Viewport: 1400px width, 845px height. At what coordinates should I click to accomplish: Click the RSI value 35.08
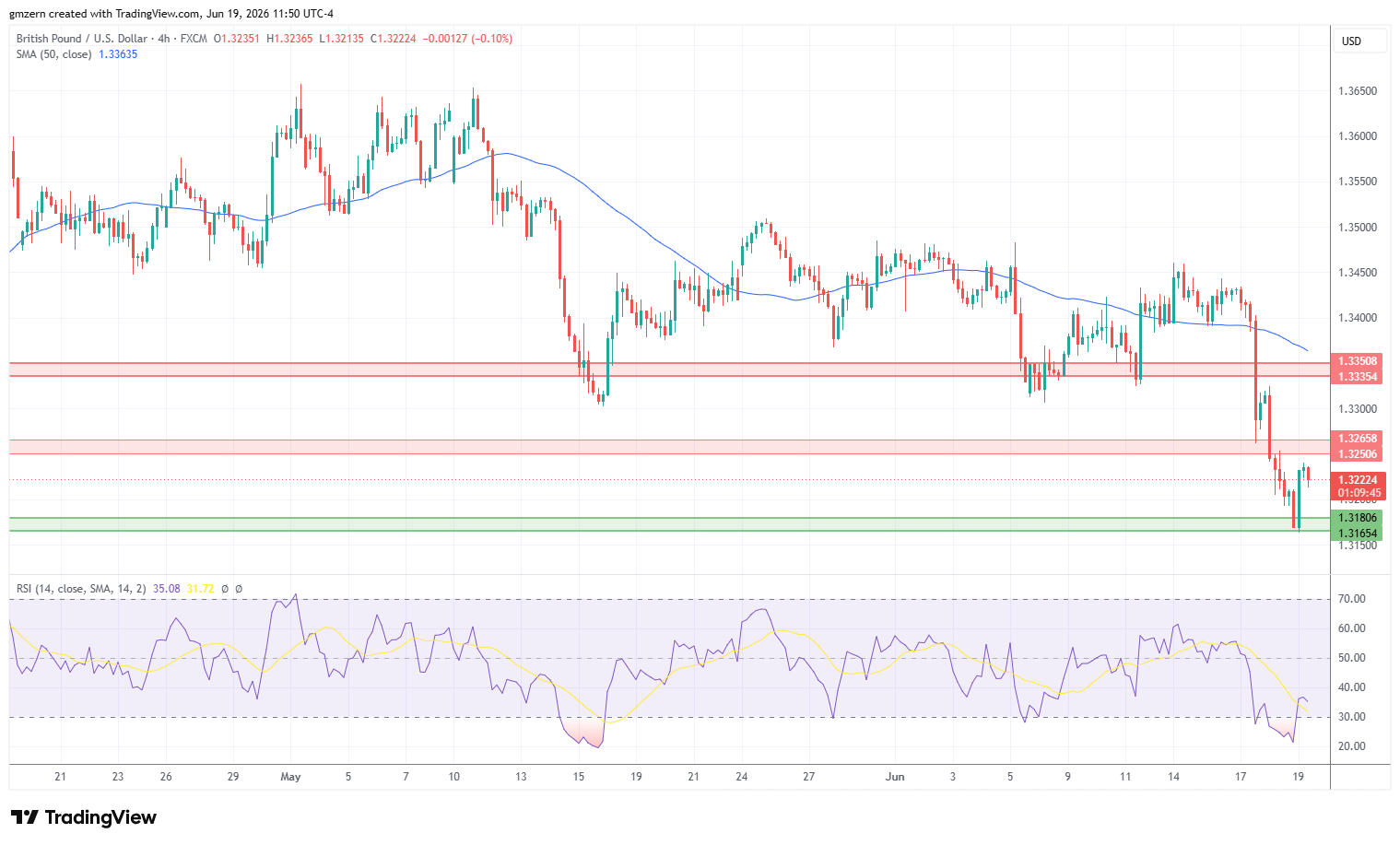(x=167, y=589)
